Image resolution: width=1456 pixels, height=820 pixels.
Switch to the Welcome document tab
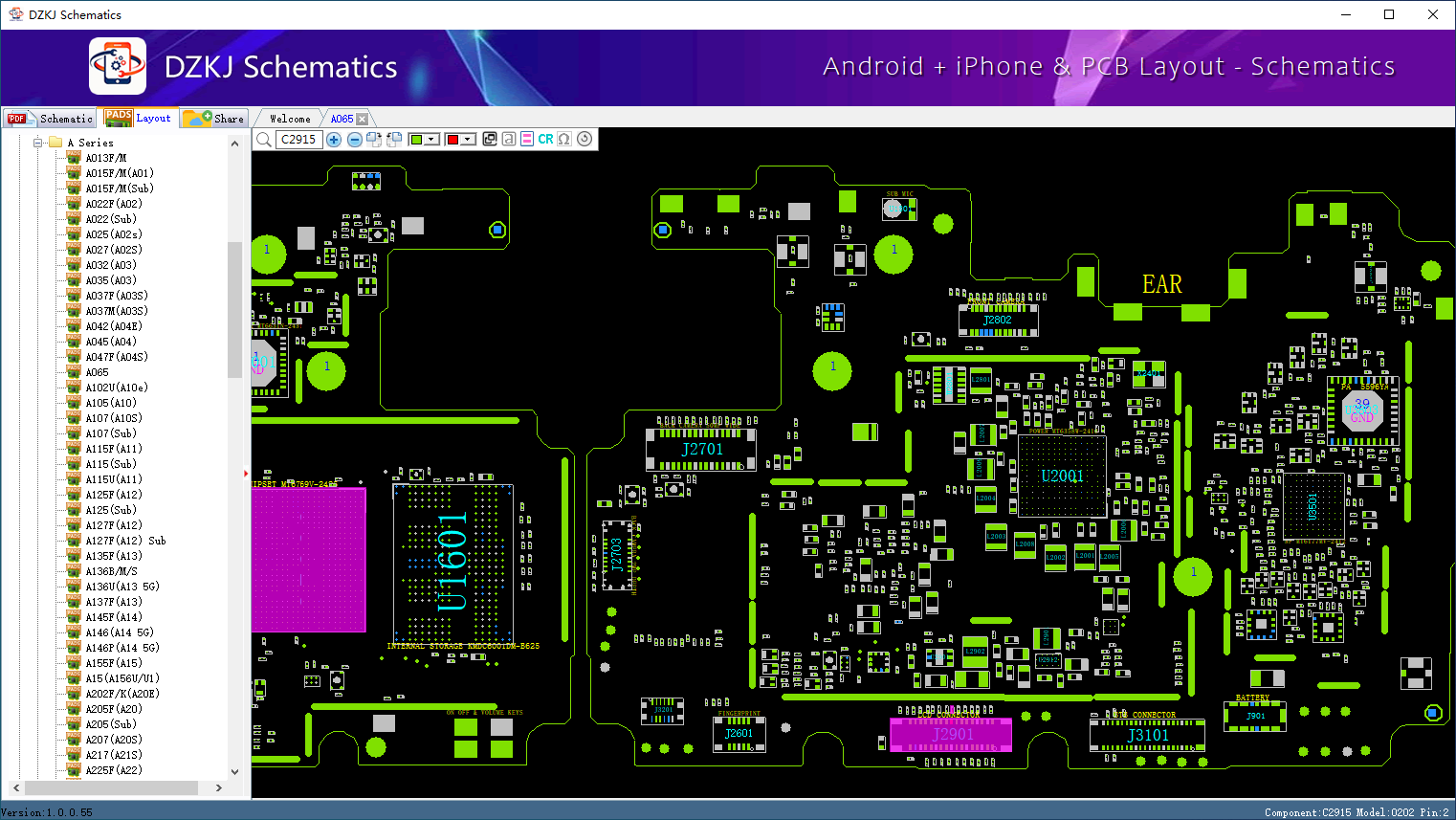point(290,119)
